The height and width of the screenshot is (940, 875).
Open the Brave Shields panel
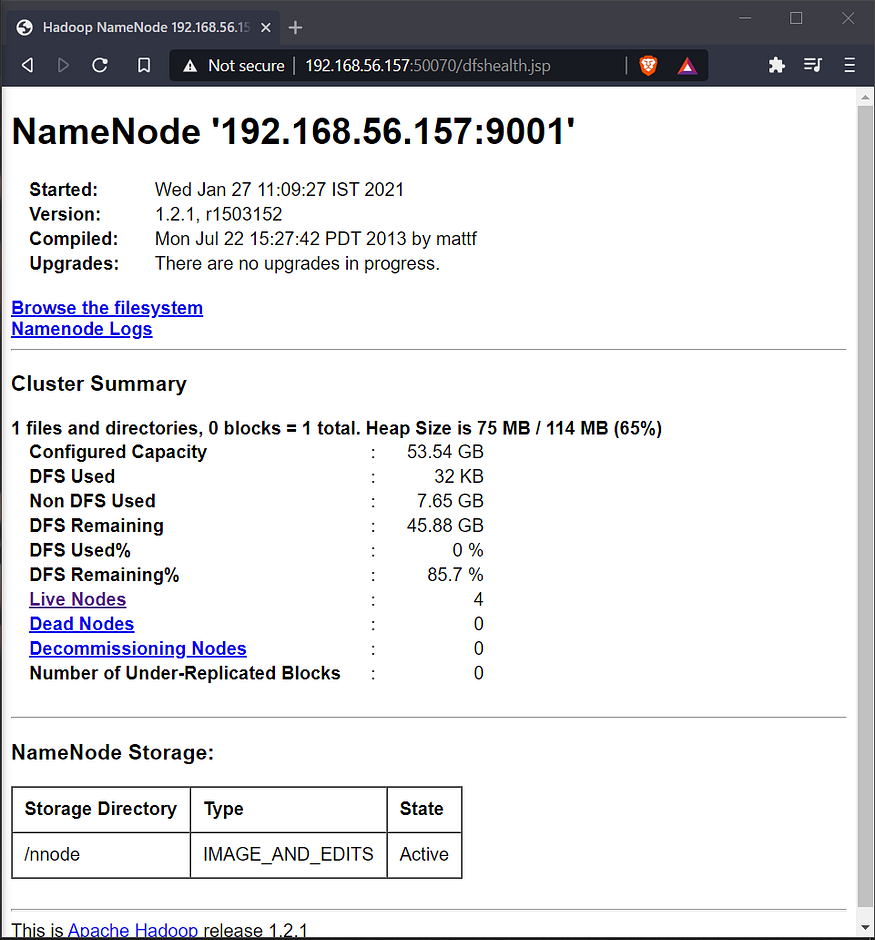pos(648,65)
